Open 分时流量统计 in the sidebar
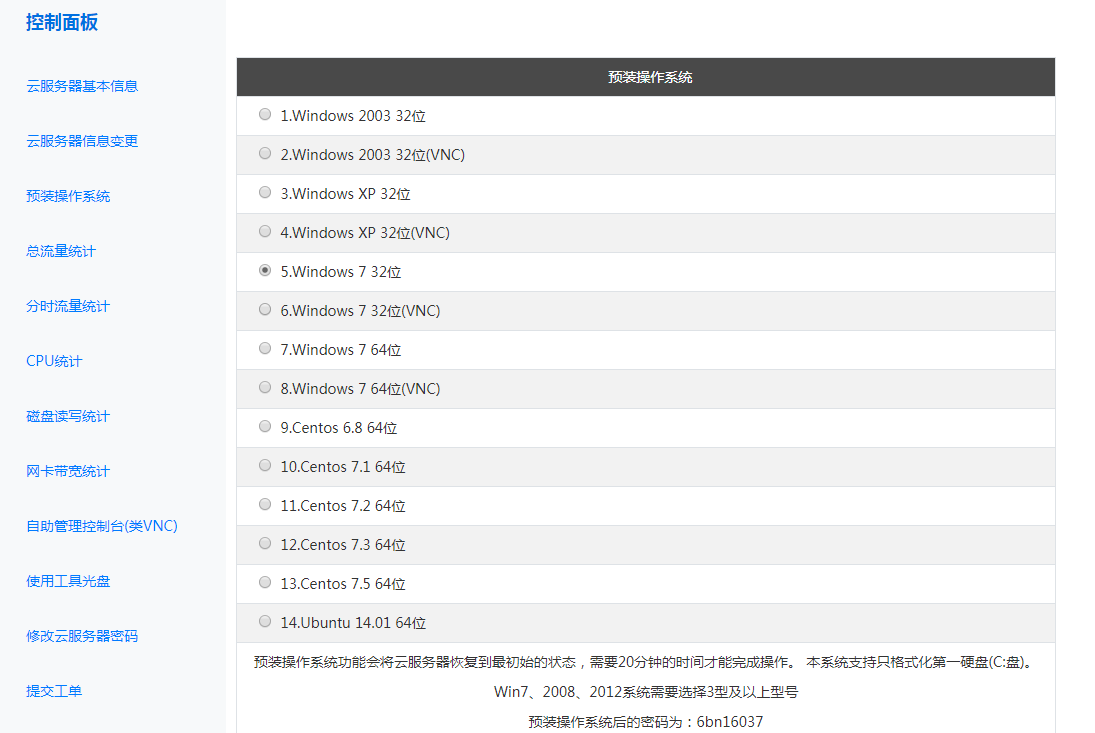This screenshot has height=733, width=1095. (x=68, y=306)
